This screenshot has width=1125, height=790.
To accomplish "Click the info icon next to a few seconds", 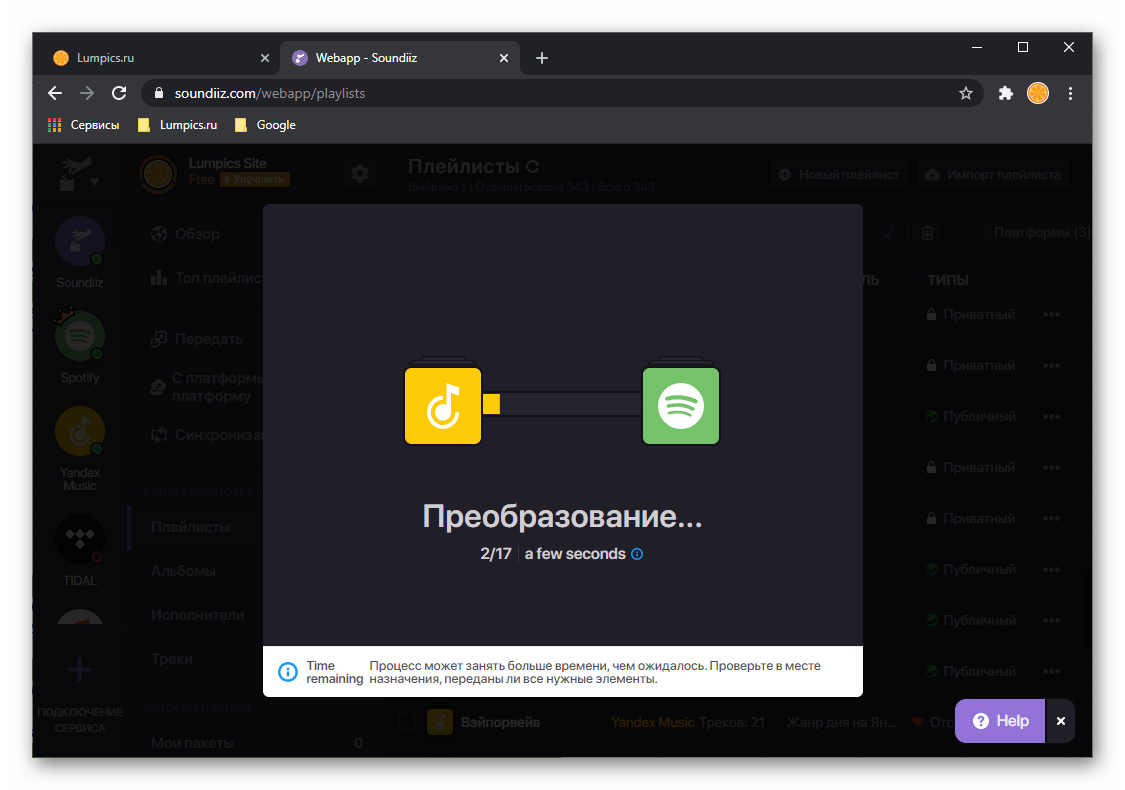I will coord(637,554).
